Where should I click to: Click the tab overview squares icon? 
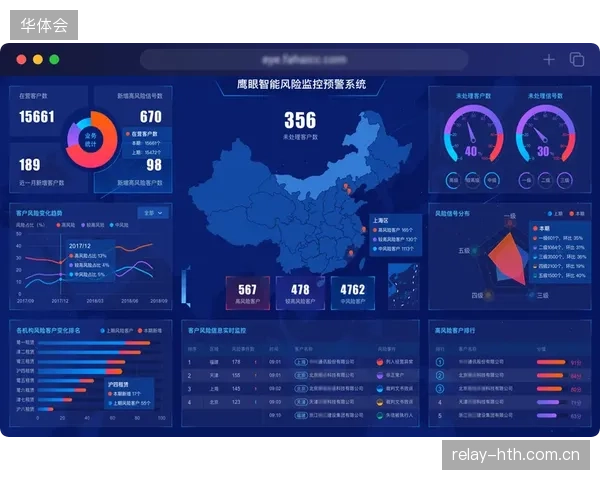coord(577,60)
